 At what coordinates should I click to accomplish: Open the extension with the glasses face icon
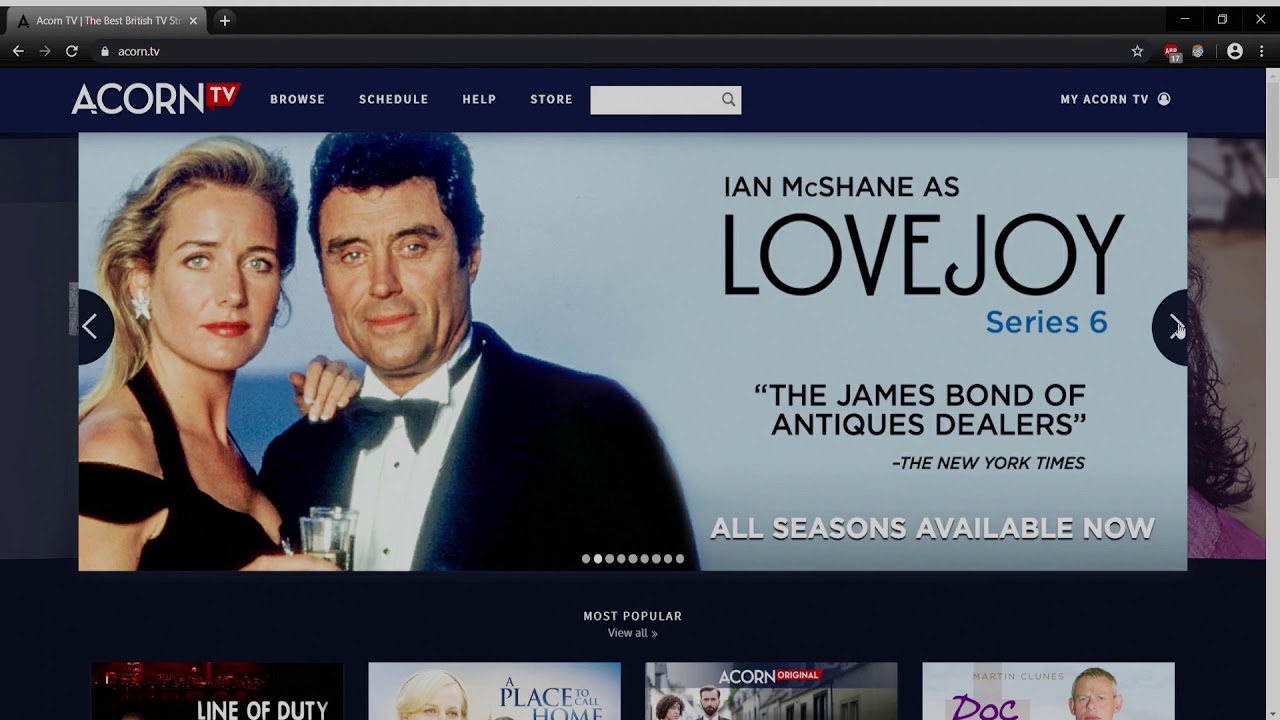click(x=1198, y=51)
